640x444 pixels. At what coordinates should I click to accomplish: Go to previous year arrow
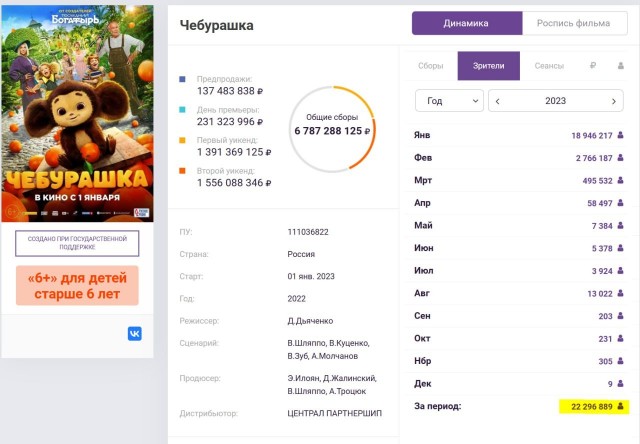498,101
